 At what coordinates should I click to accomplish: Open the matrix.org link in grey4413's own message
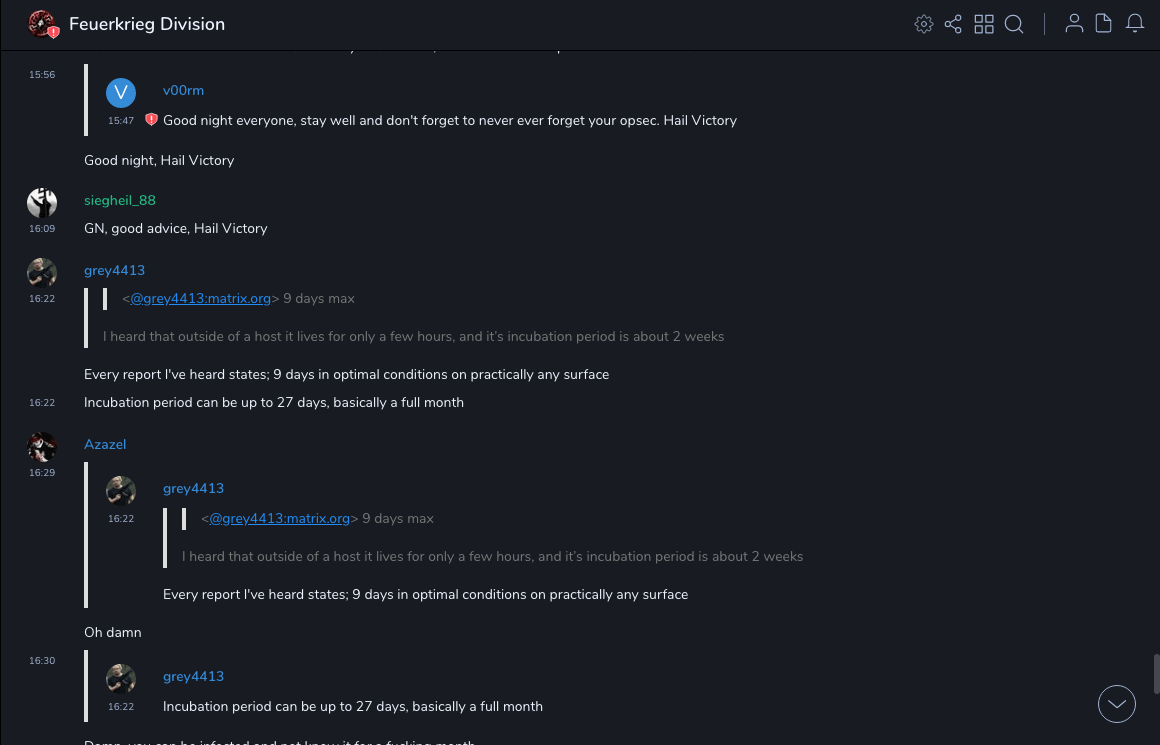click(x=200, y=298)
